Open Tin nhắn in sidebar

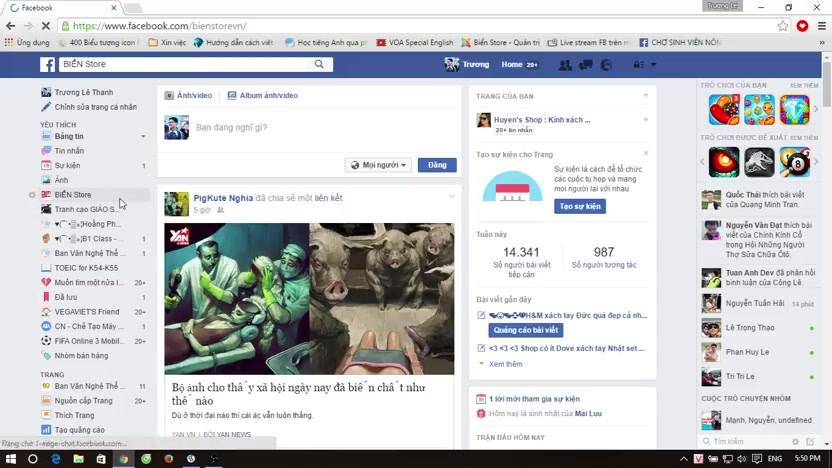click(69, 151)
